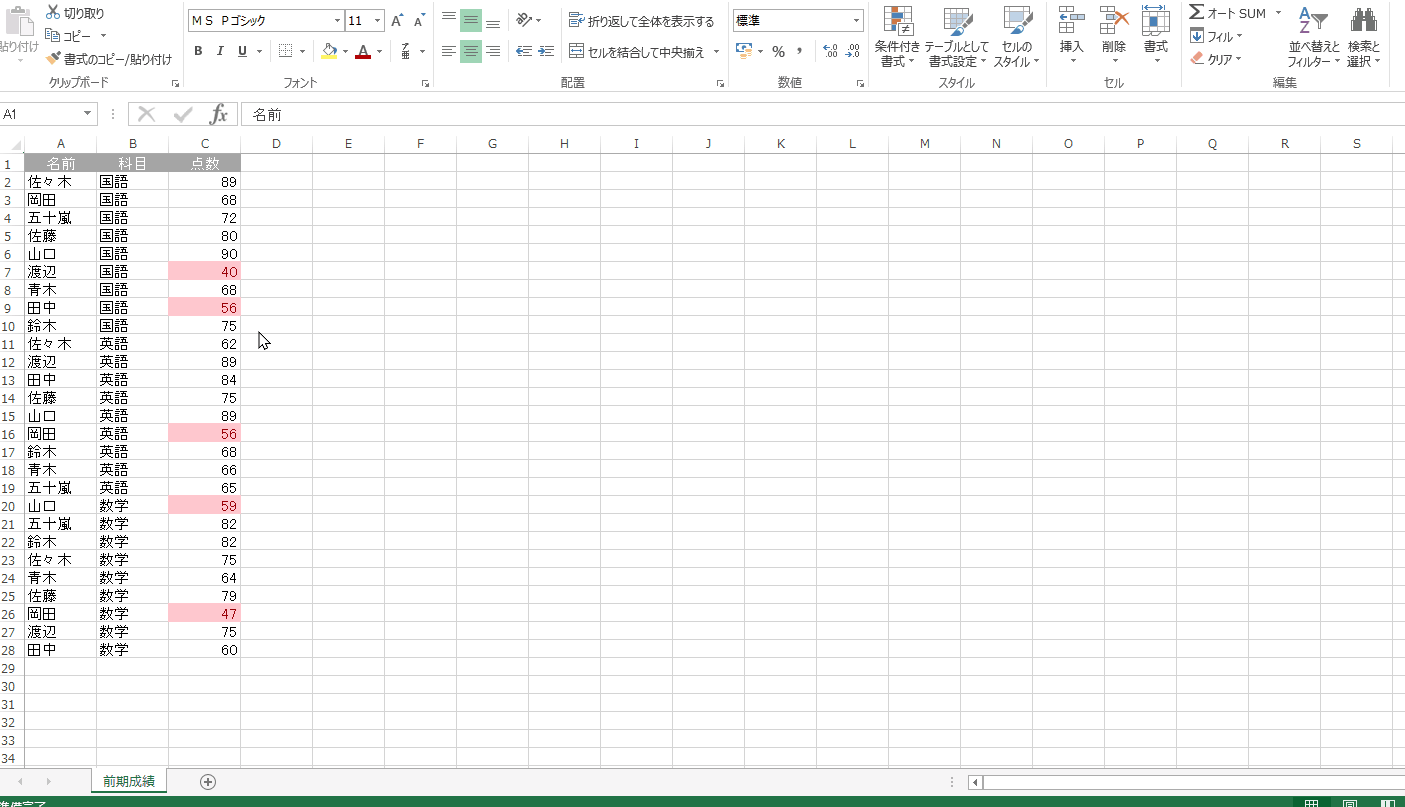Open the number format (標準) dropdown
The height and width of the screenshot is (807, 1405).
pyautogui.click(x=856, y=21)
